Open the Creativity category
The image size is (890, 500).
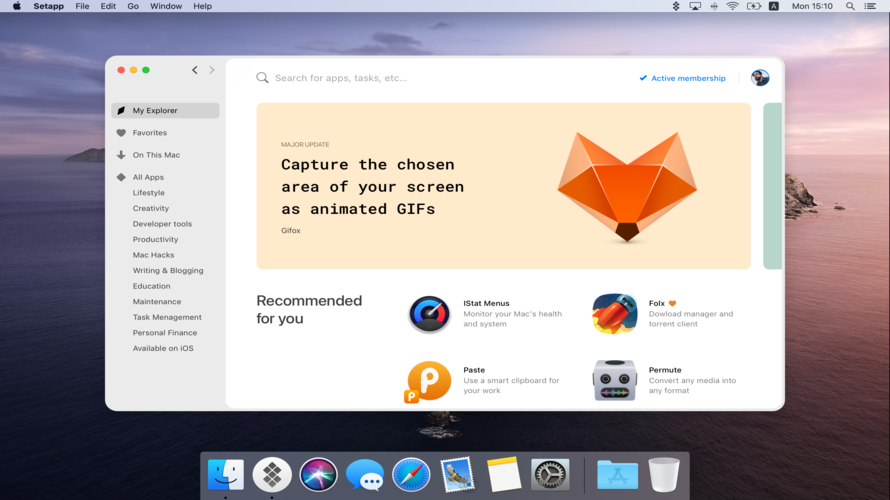click(x=150, y=208)
